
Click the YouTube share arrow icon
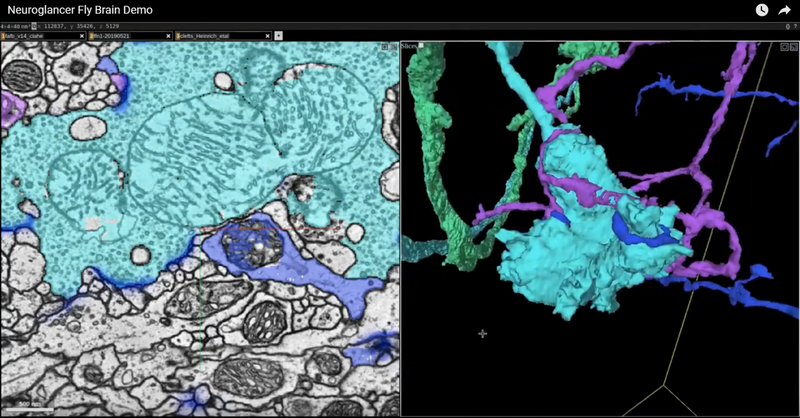[786, 9]
